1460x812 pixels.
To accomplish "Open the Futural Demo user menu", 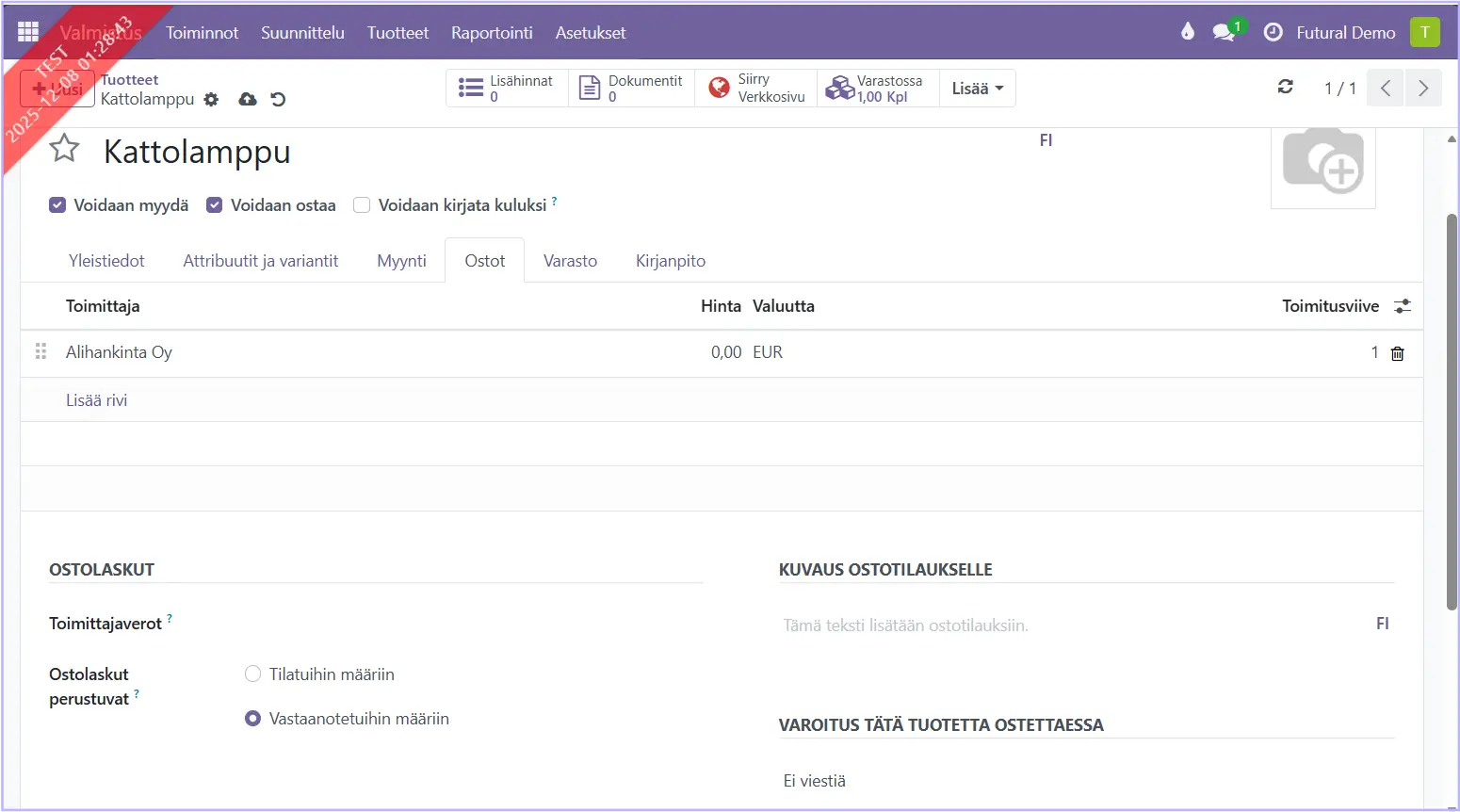I will click(x=1345, y=32).
